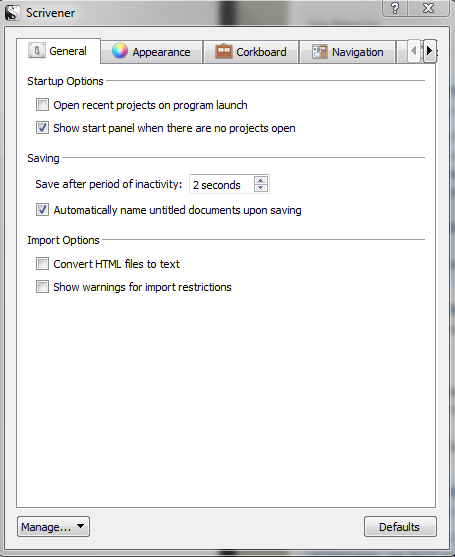Switch to the Appearance tab

tap(152, 52)
